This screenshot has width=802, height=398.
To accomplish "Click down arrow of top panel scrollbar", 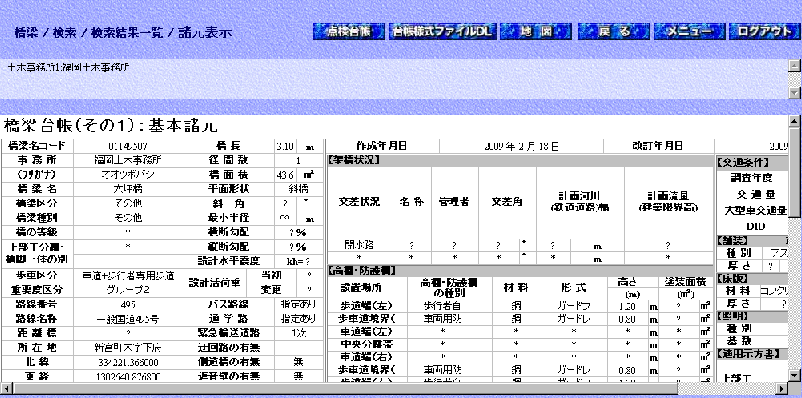I will coord(794,93).
